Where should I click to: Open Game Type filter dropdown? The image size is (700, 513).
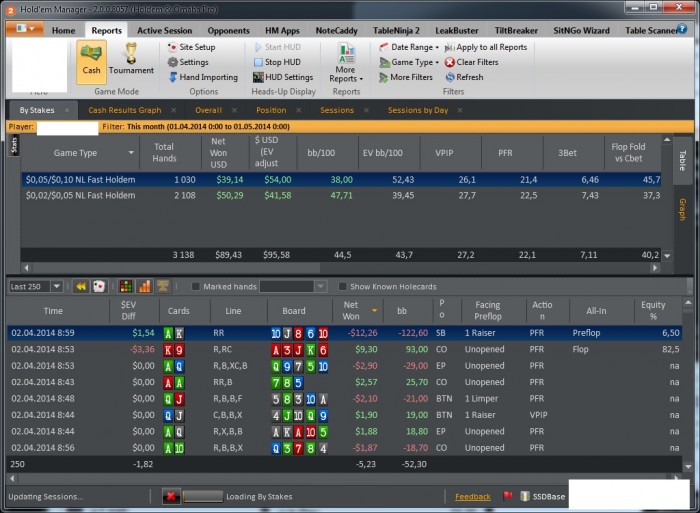(409, 62)
